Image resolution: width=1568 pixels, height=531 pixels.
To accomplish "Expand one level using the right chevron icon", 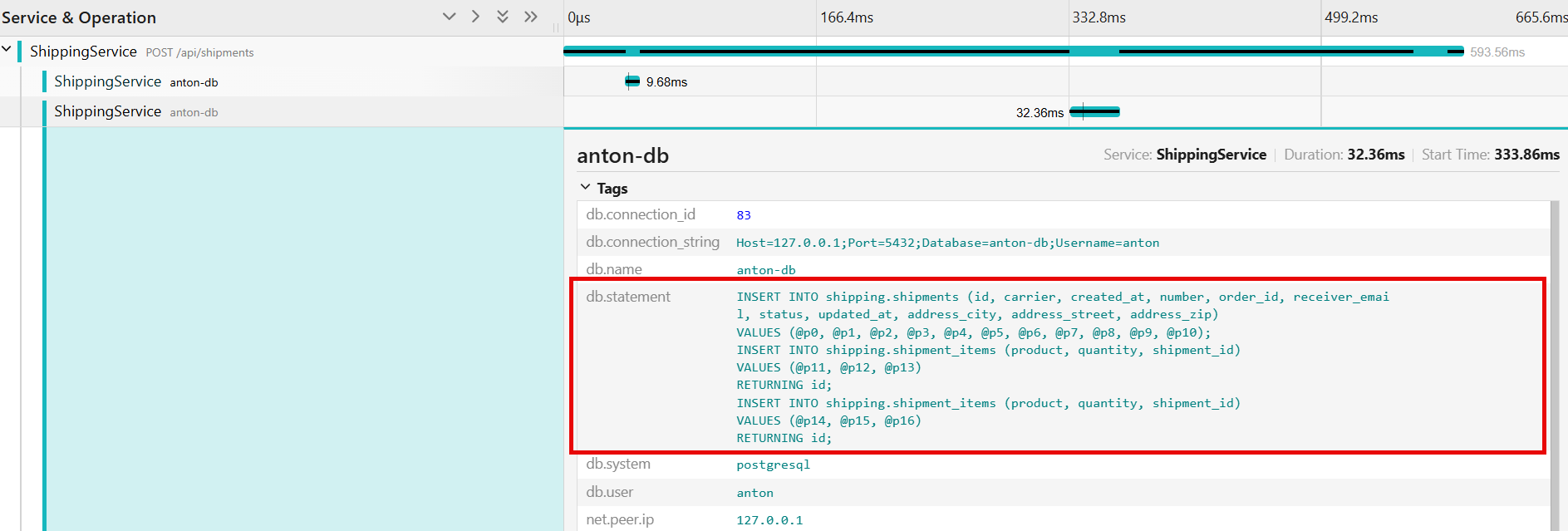I will pyautogui.click(x=475, y=17).
